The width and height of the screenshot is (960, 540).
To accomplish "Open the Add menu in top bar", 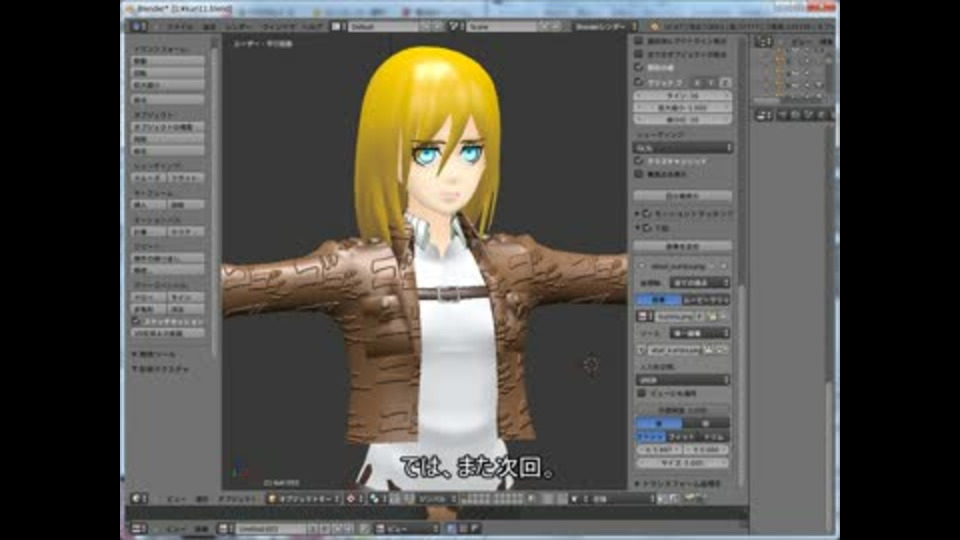I will tap(209, 26).
